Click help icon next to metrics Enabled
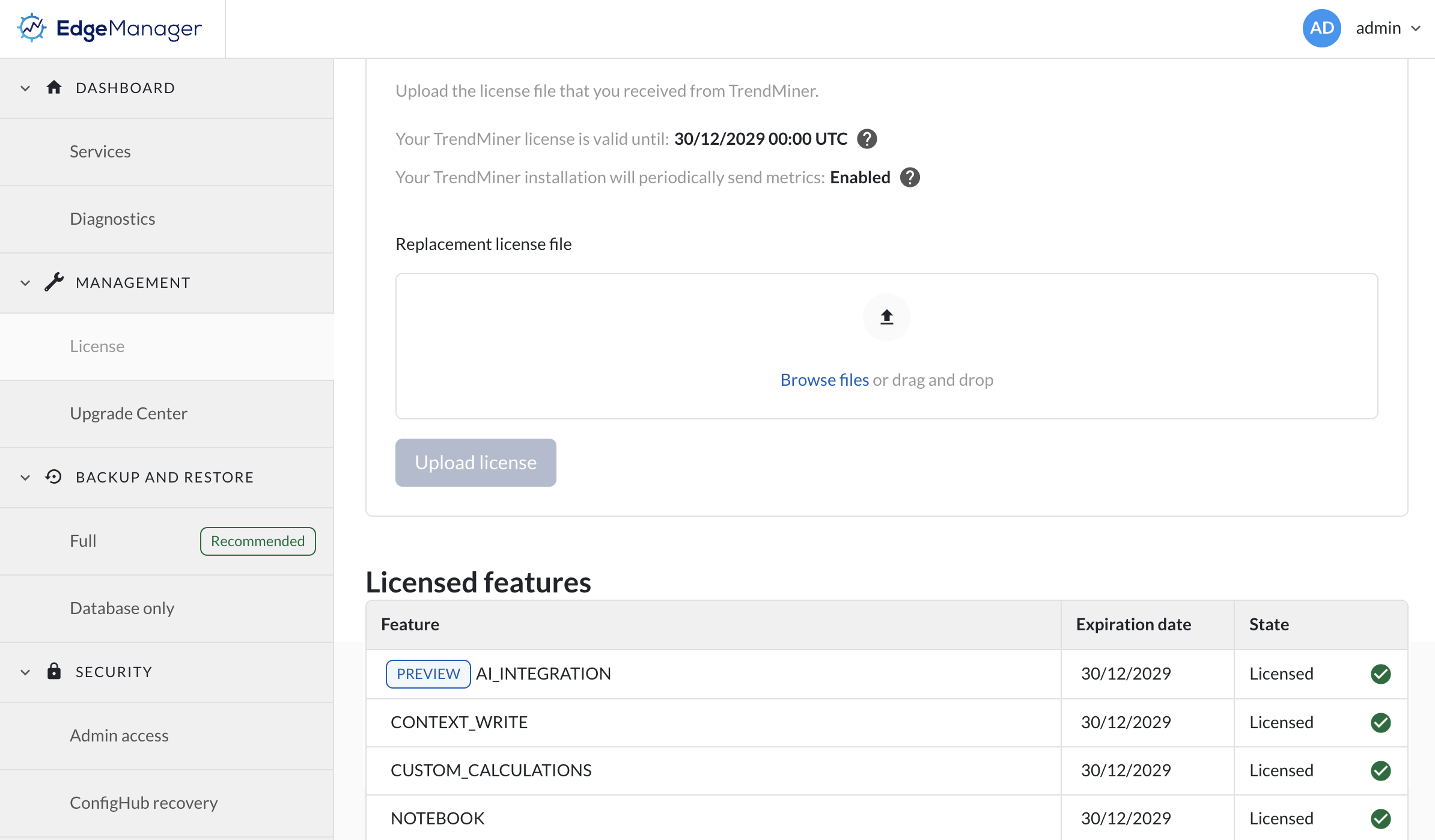Viewport: 1435px width, 840px height. (910, 177)
